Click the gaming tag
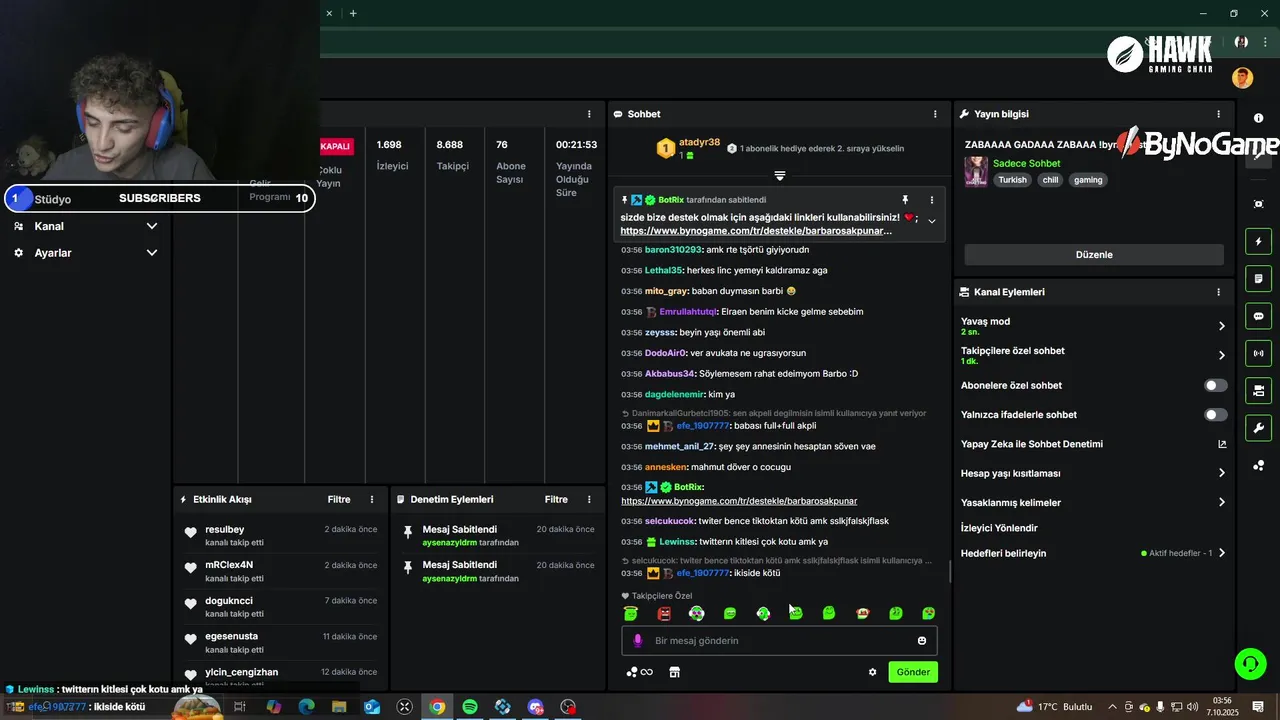 tap(1088, 180)
